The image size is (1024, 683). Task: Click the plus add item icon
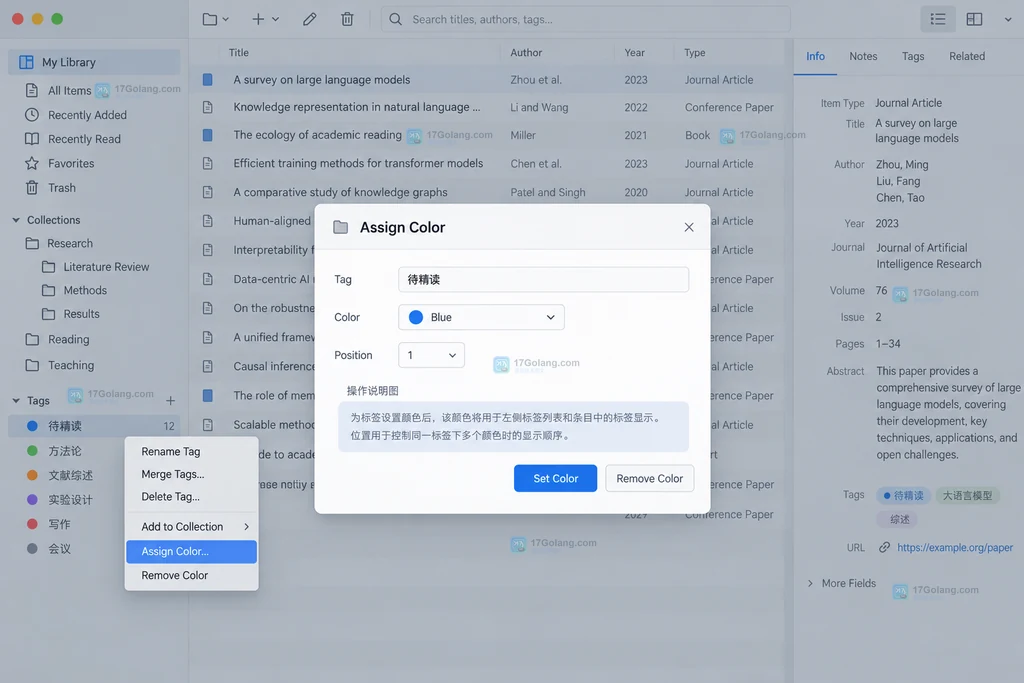pos(259,19)
